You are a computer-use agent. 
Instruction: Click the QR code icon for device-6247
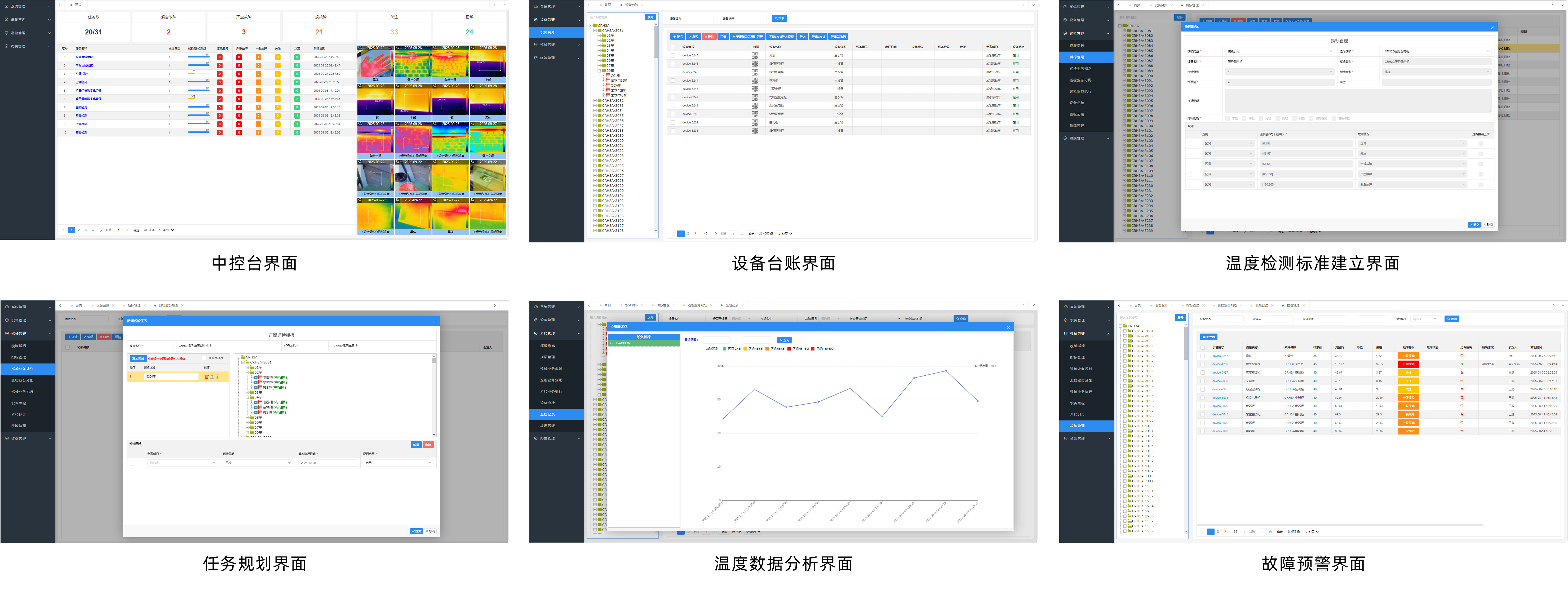[x=755, y=55]
